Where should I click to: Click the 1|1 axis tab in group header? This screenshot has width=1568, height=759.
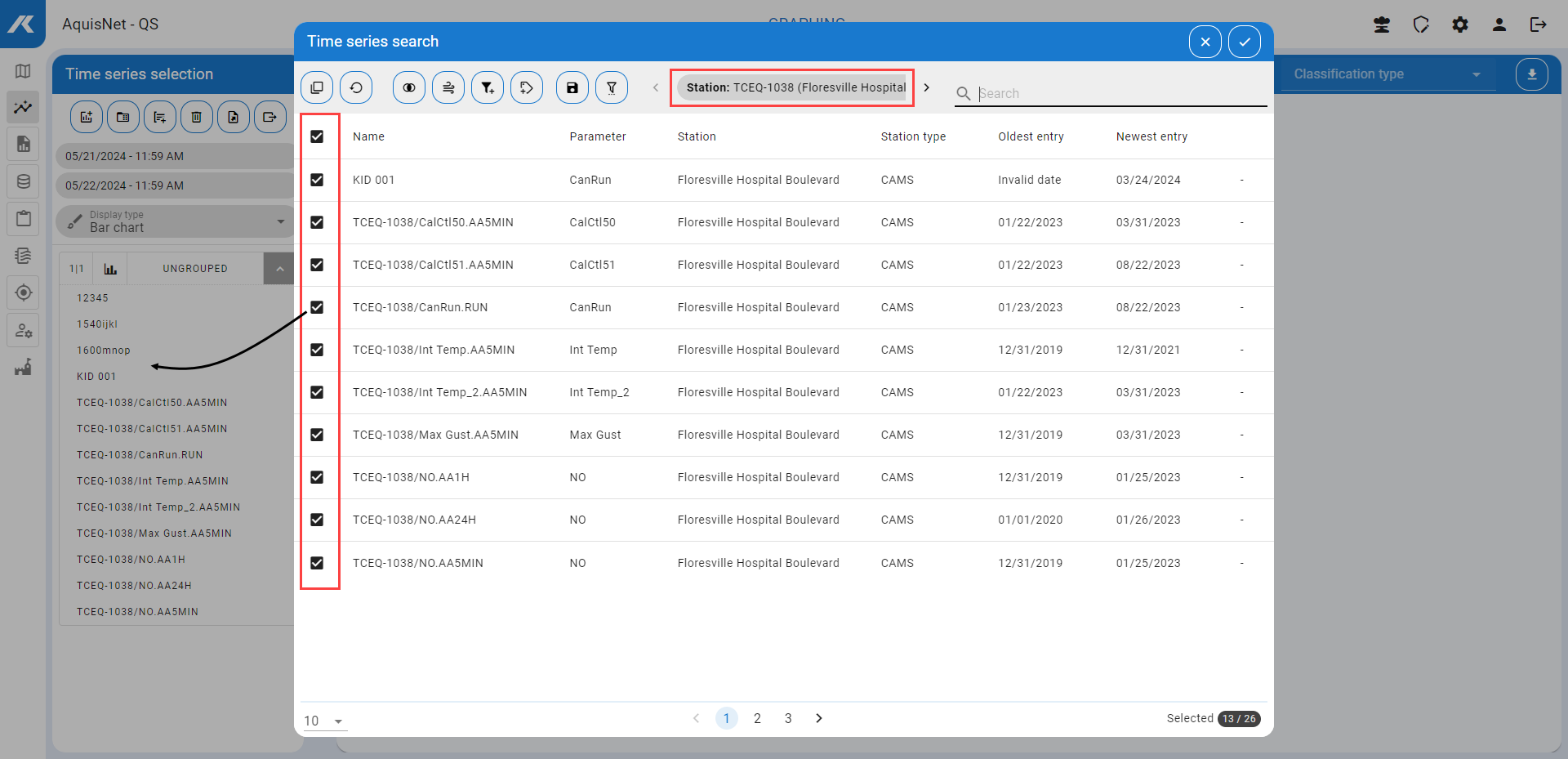(x=77, y=269)
